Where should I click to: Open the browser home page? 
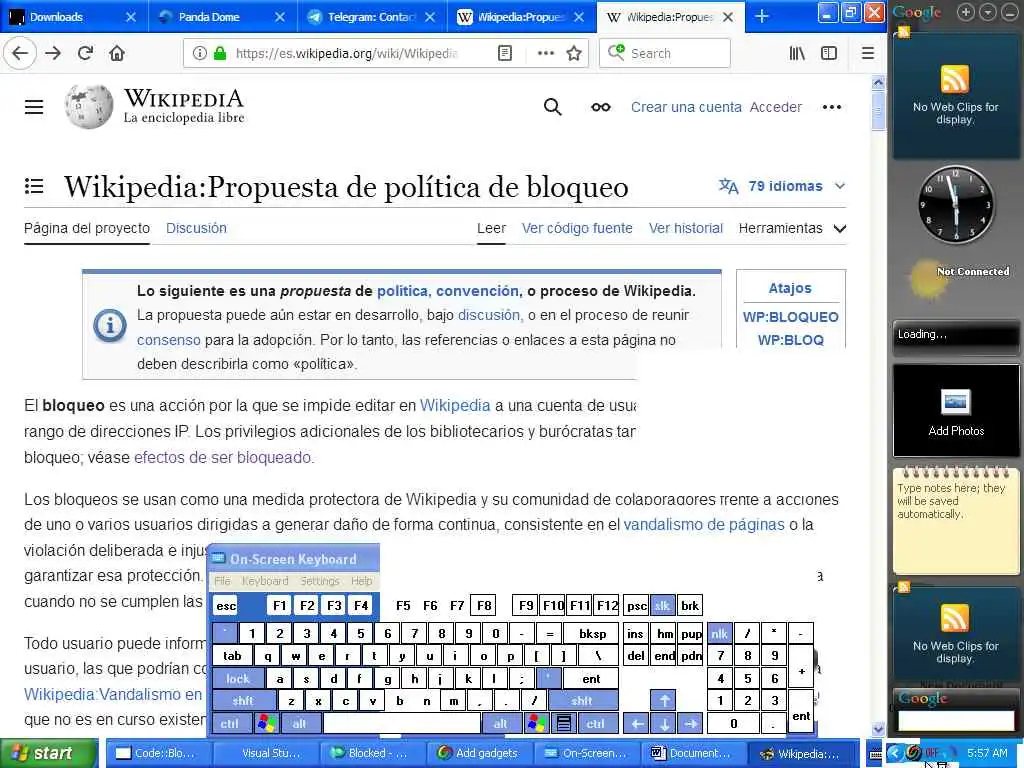coord(117,53)
